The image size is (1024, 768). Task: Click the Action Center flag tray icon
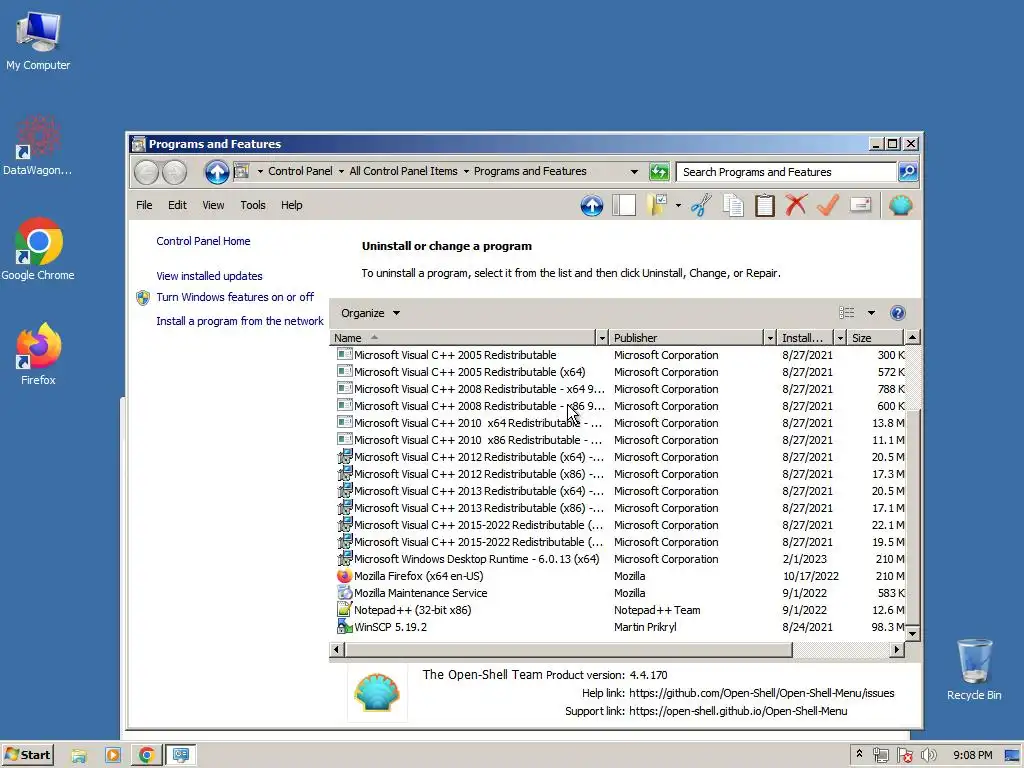(905, 756)
